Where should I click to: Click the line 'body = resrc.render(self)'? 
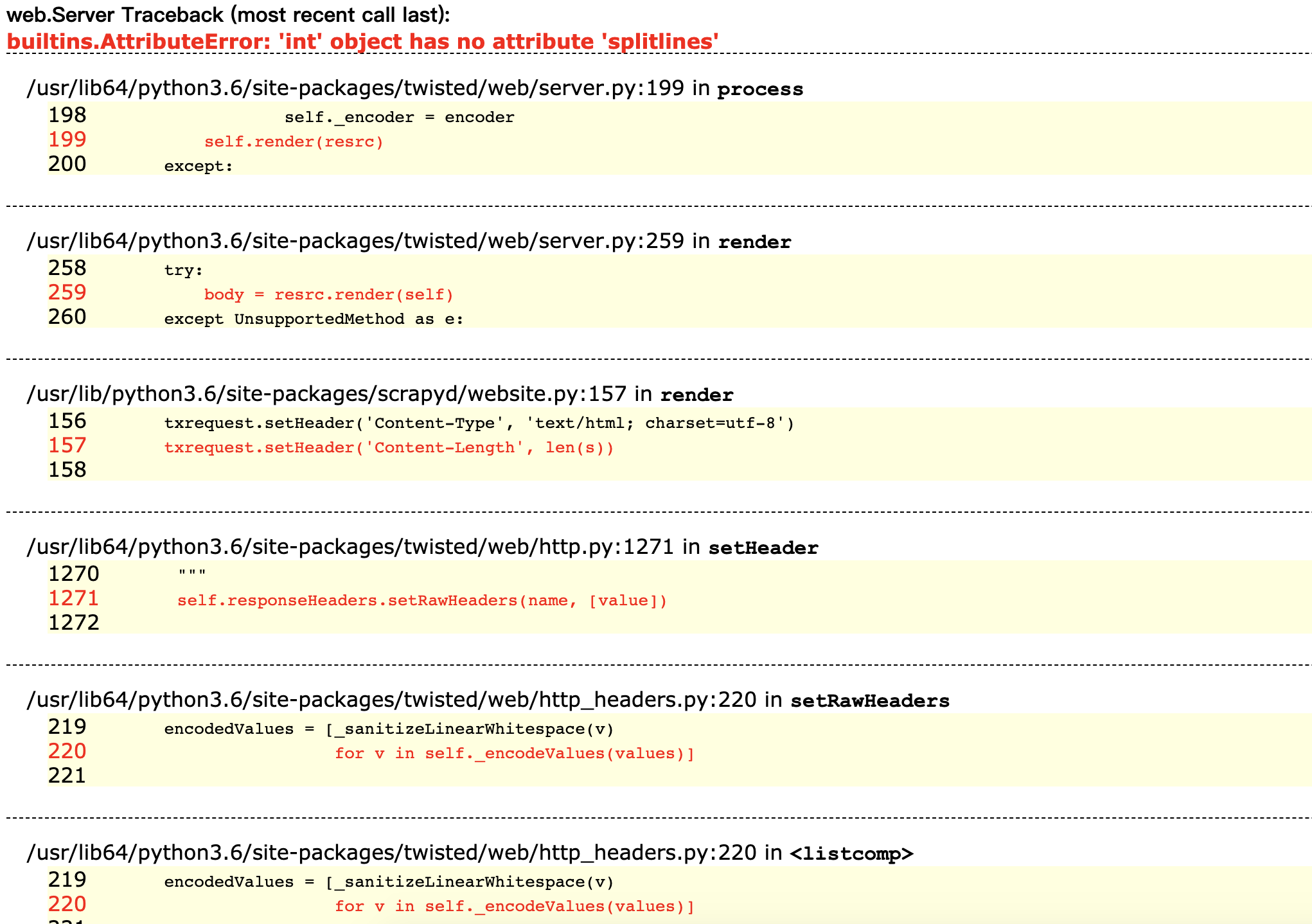point(328,294)
